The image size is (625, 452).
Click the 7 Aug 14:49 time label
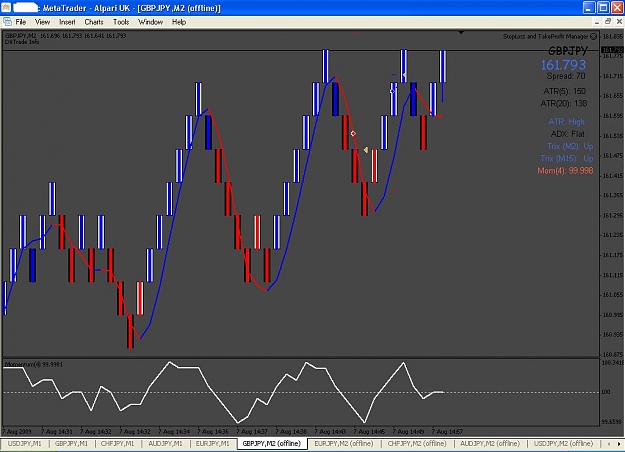pos(408,431)
